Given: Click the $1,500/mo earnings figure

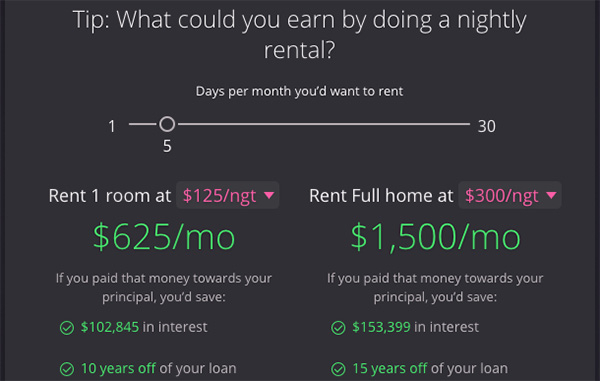Looking at the screenshot, I should point(435,237).
